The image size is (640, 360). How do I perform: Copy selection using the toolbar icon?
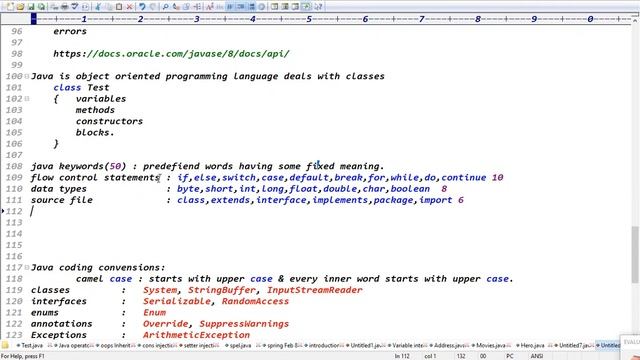coord(108,7)
